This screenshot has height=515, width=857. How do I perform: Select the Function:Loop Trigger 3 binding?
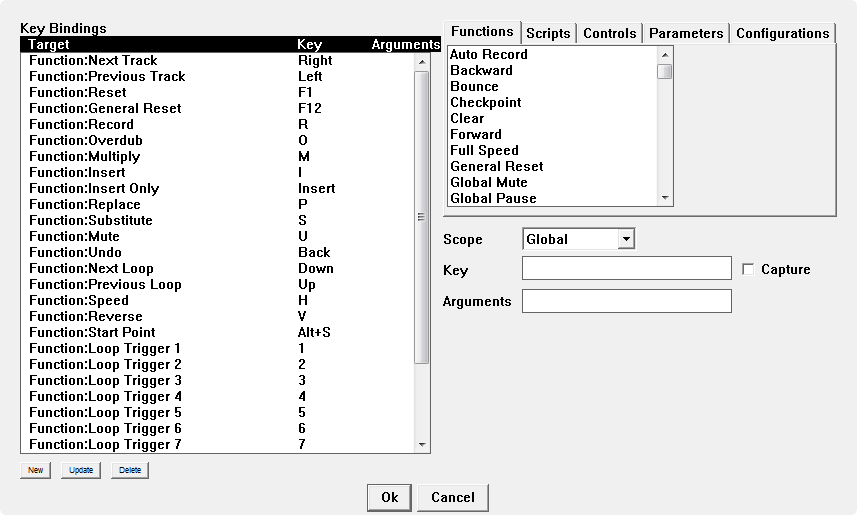tap(218, 380)
